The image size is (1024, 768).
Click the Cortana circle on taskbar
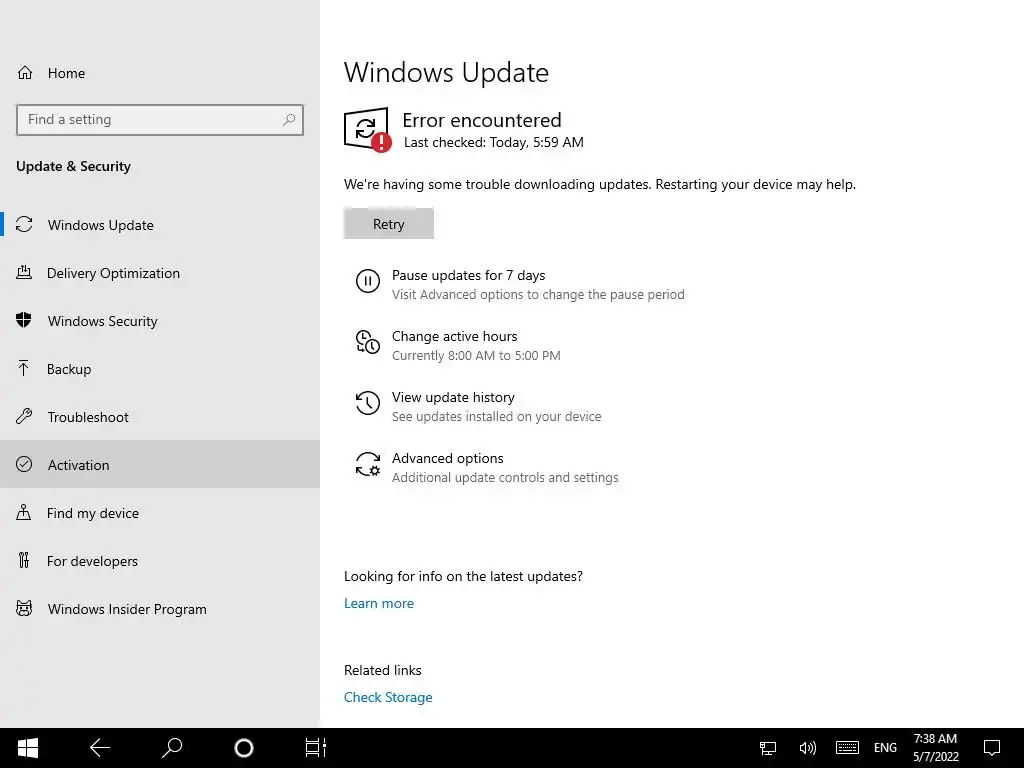click(x=244, y=748)
